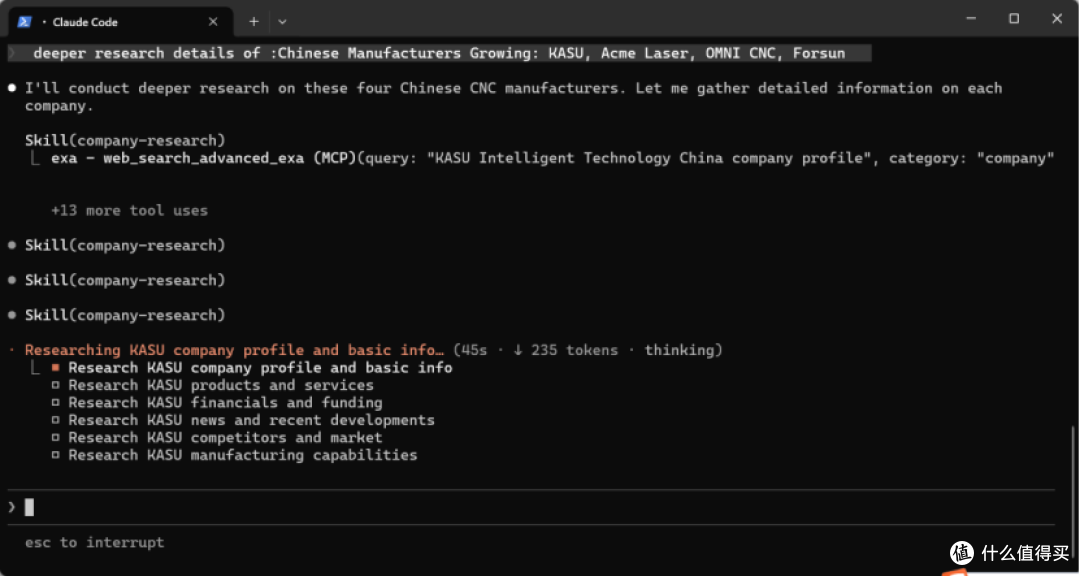Click the PowerShell icon on Claude Code tab

(x=24, y=22)
